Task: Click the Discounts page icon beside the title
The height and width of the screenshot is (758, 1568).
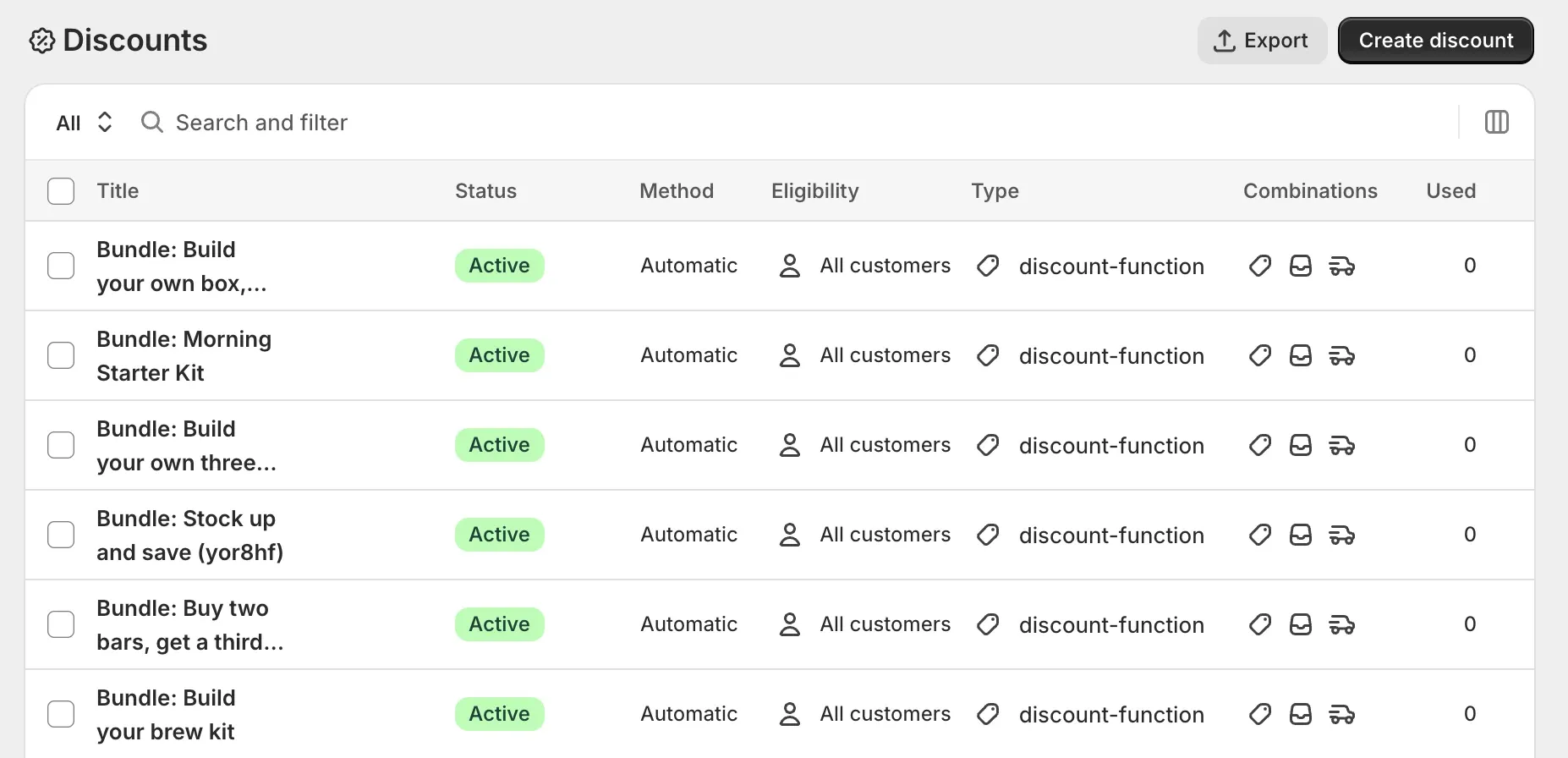Action: [x=42, y=41]
